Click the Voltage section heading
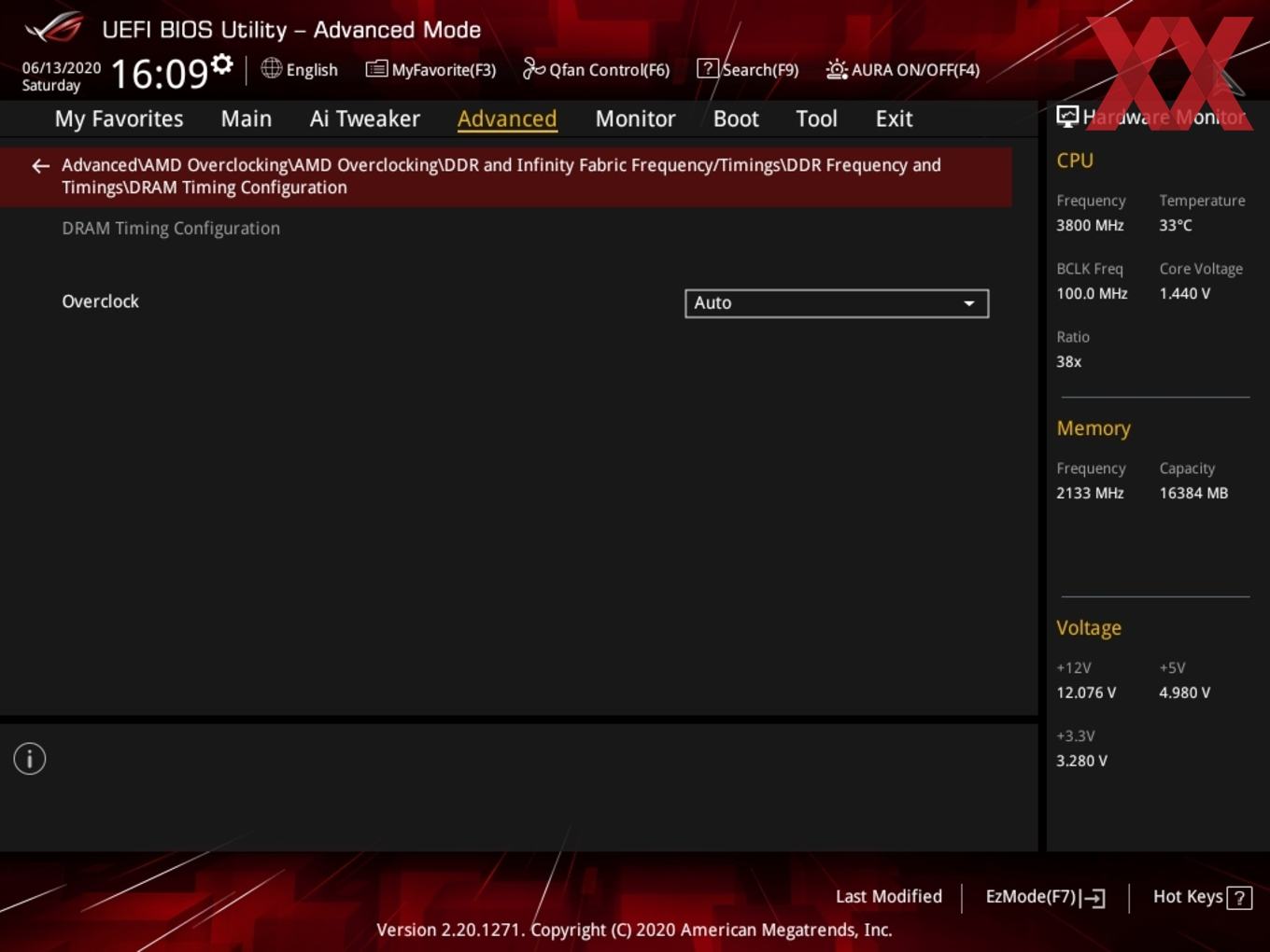The image size is (1270, 952). pyautogui.click(x=1089, y=628)
